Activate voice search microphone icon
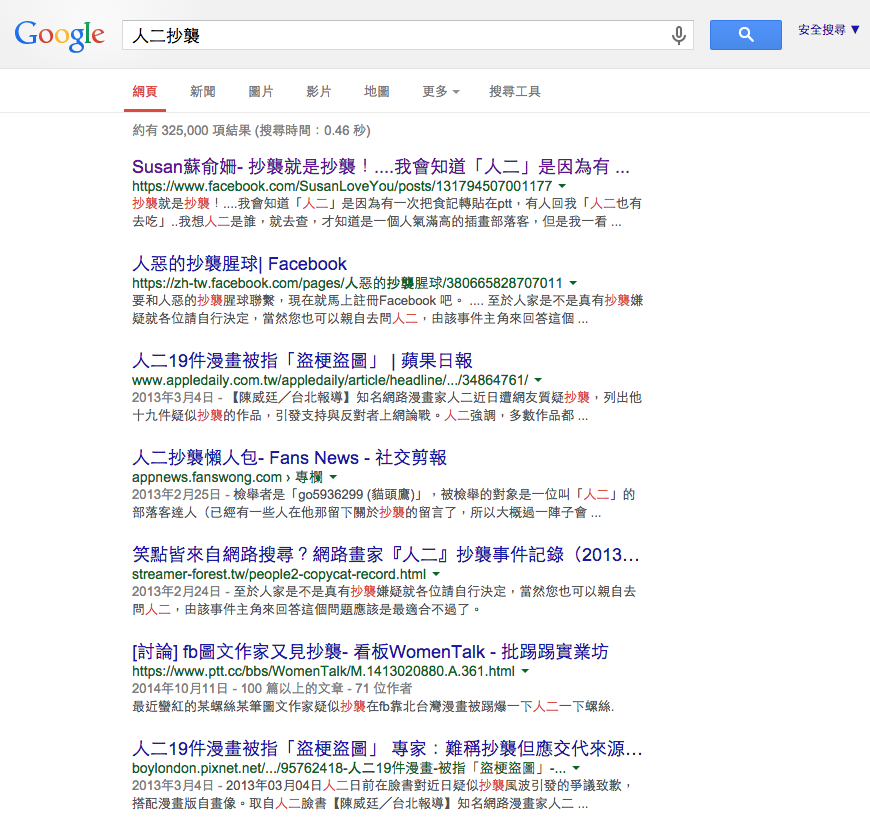The height and width of the screenshot is (828, 870). pos(678,36)
